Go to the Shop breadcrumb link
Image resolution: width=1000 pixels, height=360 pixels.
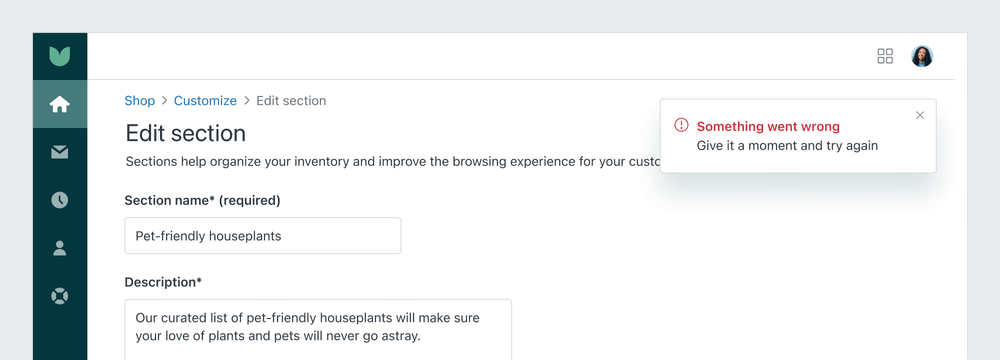140,101
